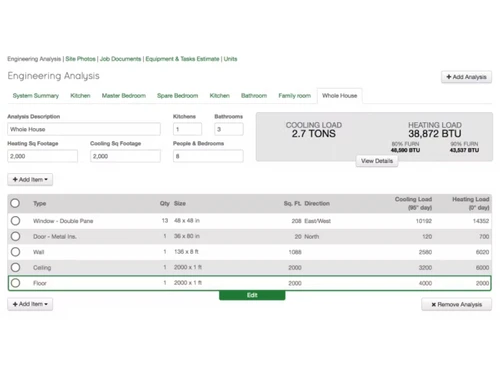Focus the Cooling Sq Footage field
The width and height of the screenshot is (500, 375).
pyautogui.click(x=125, y=156)
